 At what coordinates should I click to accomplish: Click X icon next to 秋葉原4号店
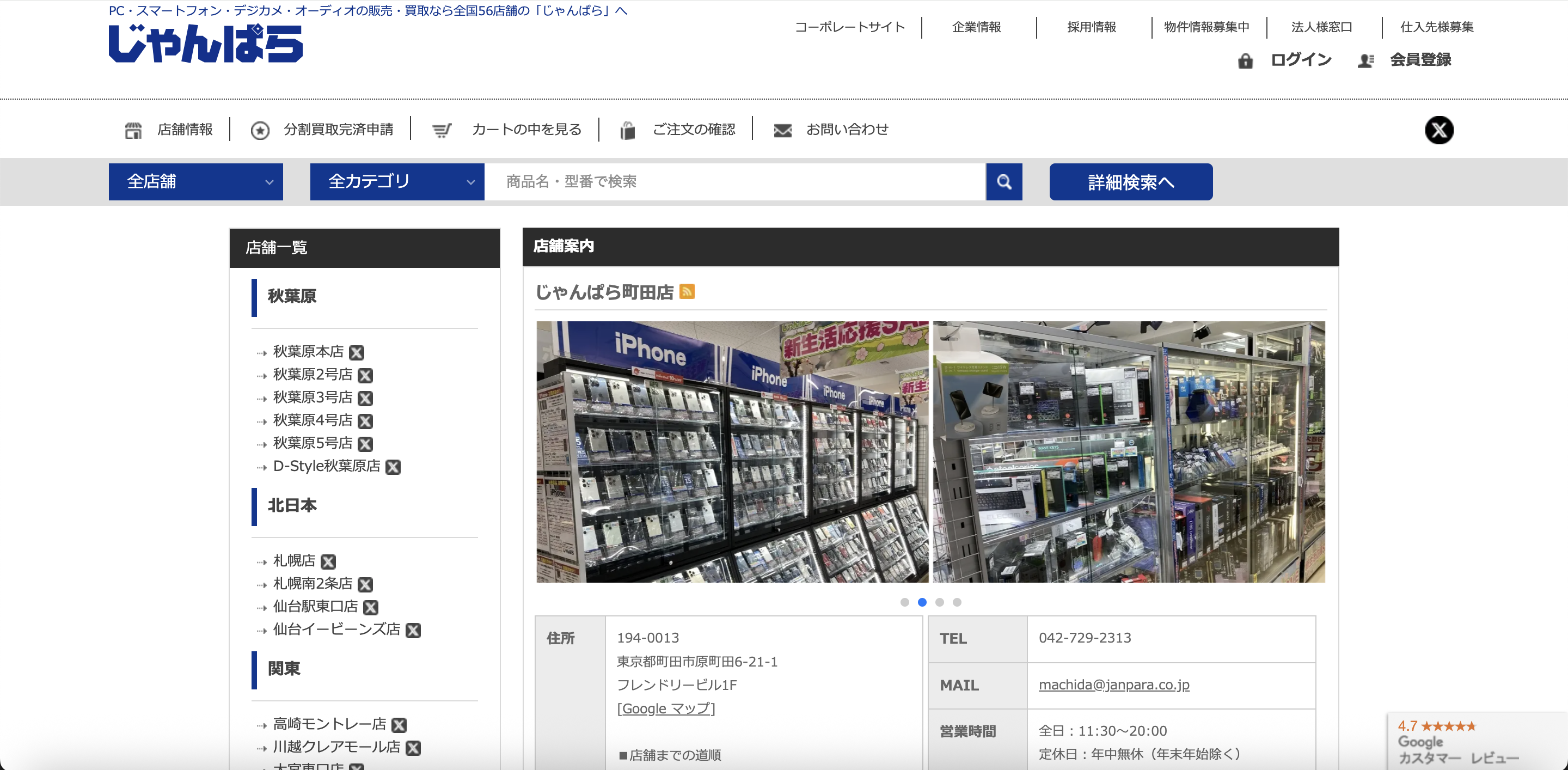tap(365, 421)
